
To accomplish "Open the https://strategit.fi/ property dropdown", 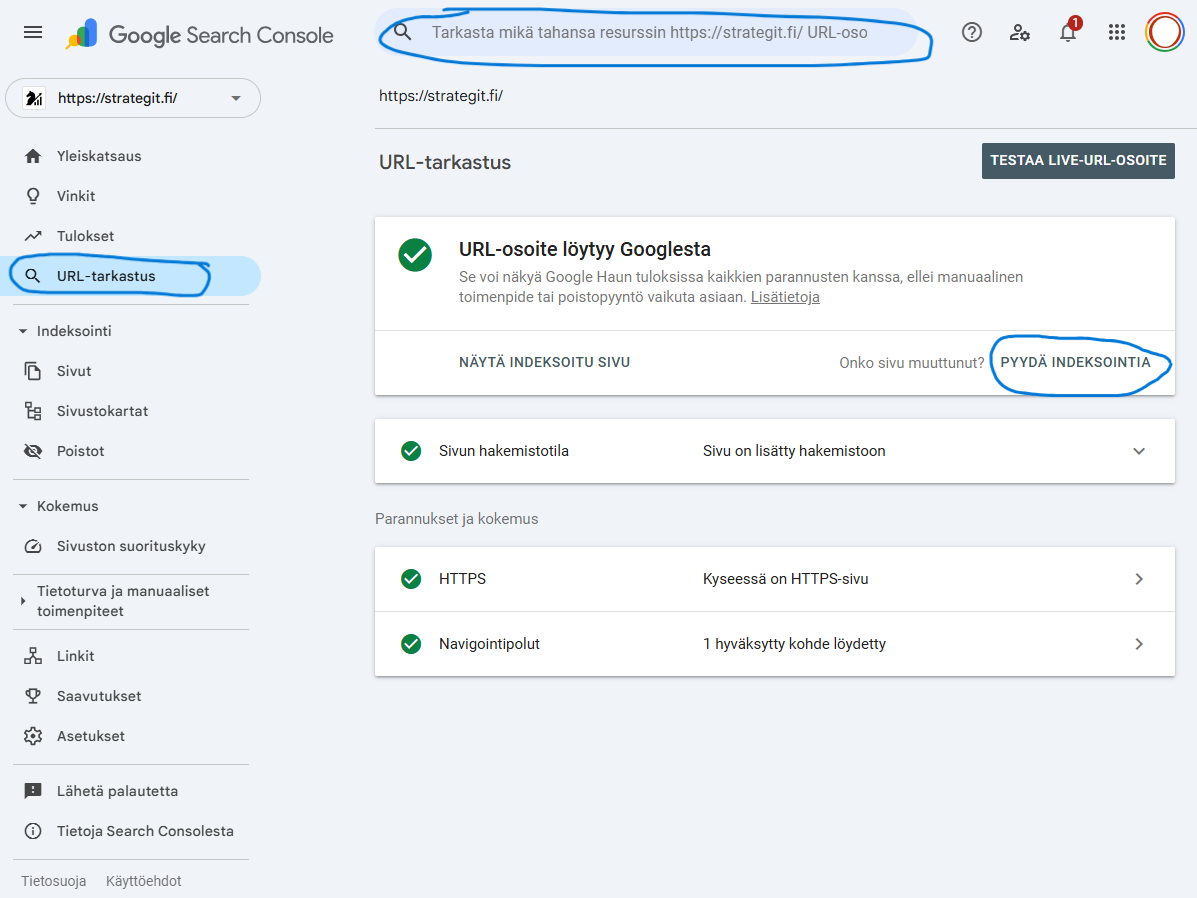I will click(133, 98).
